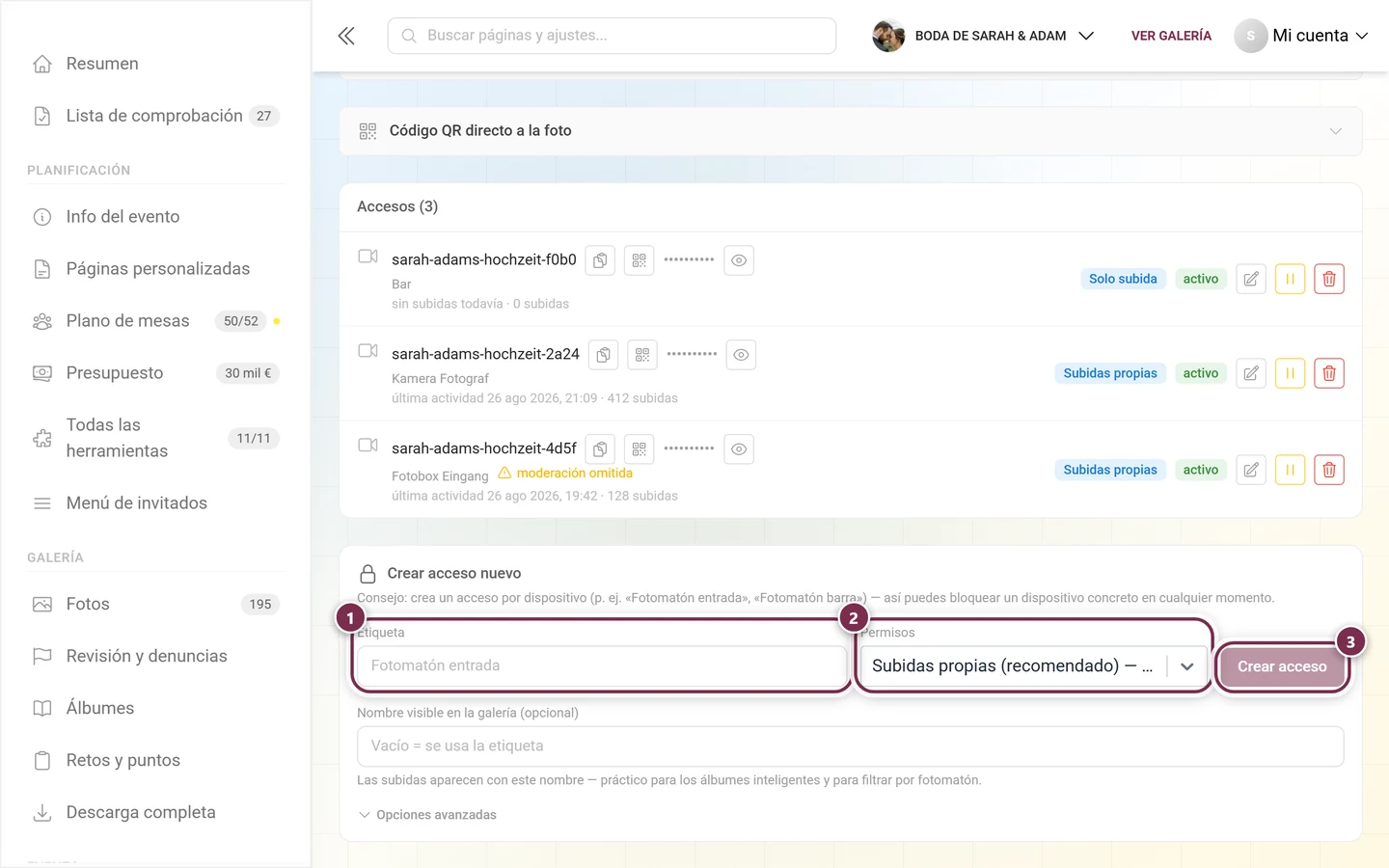1389x868 pixels.
Task: Open Fotos in Galería section
Action: coord(155,604)
